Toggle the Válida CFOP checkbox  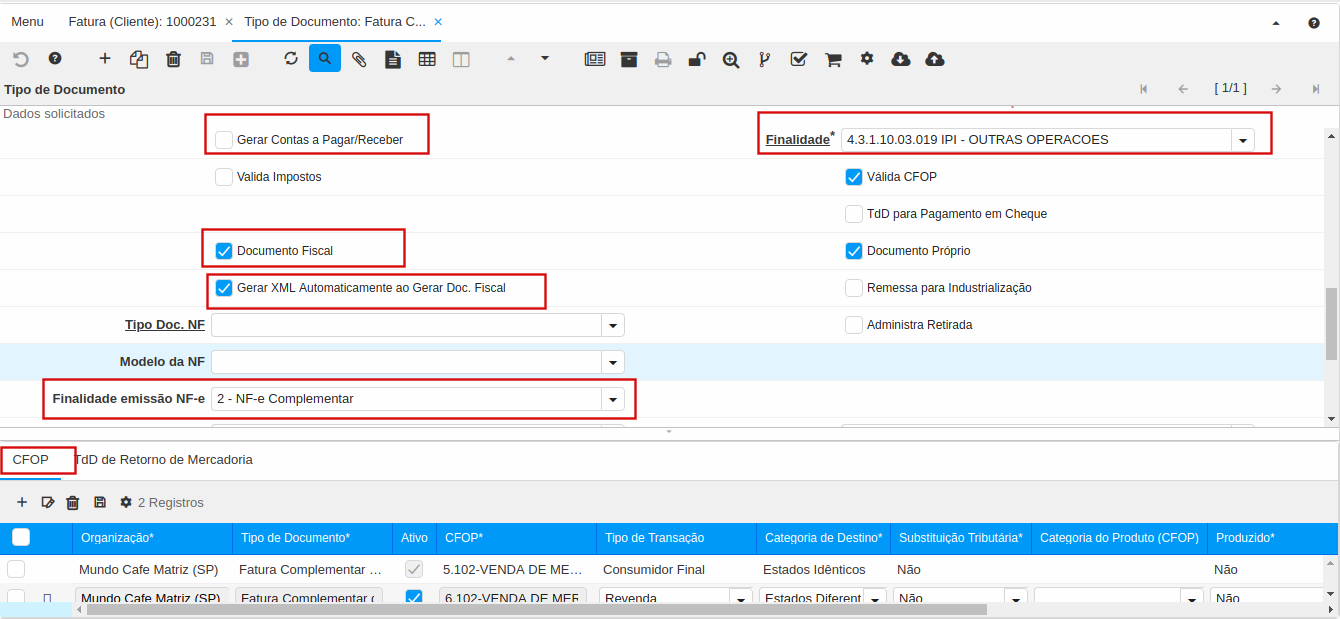[854, 177]
